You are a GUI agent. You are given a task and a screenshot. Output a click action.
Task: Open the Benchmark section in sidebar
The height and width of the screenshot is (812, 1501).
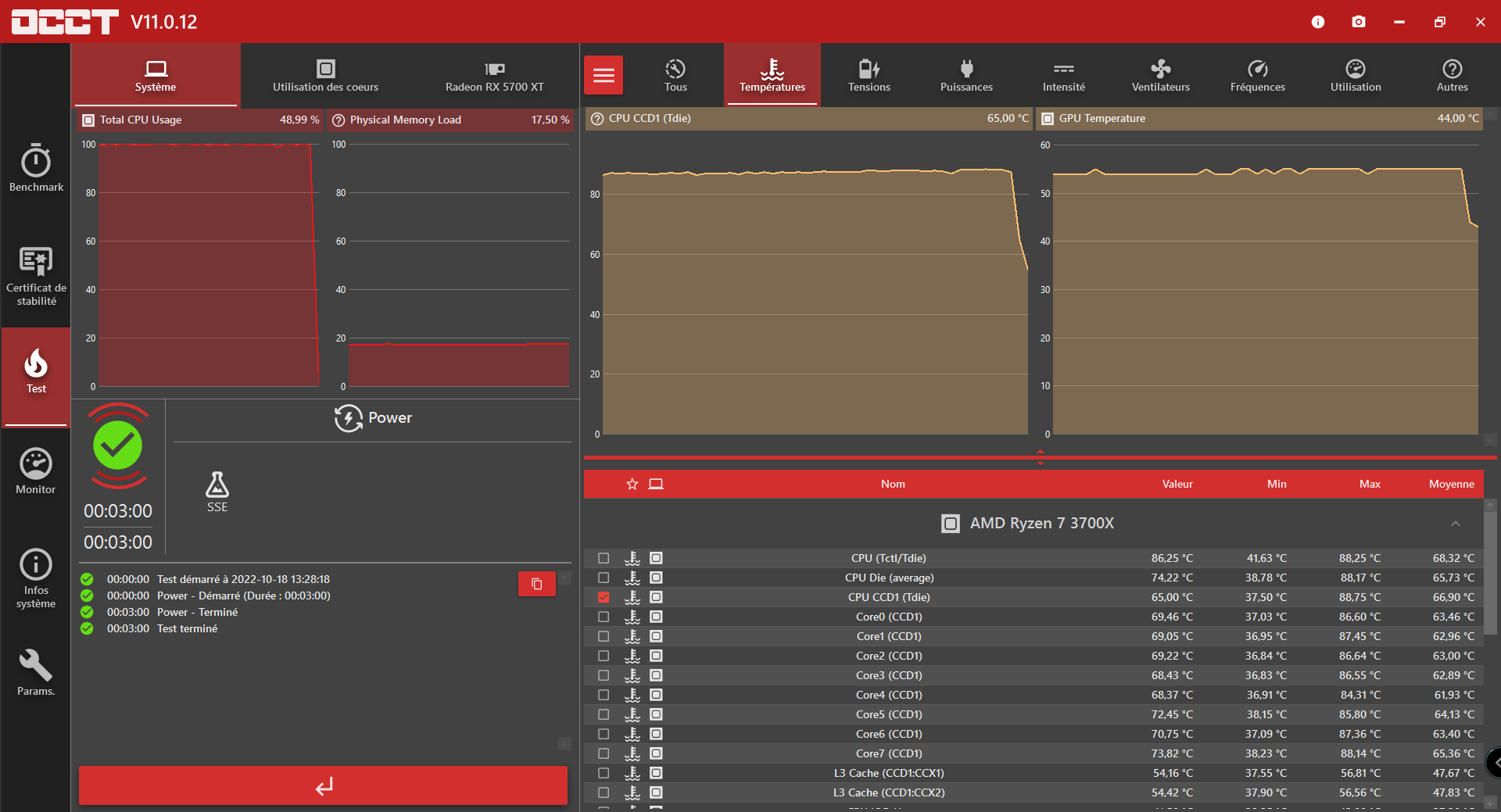(36, 168)
